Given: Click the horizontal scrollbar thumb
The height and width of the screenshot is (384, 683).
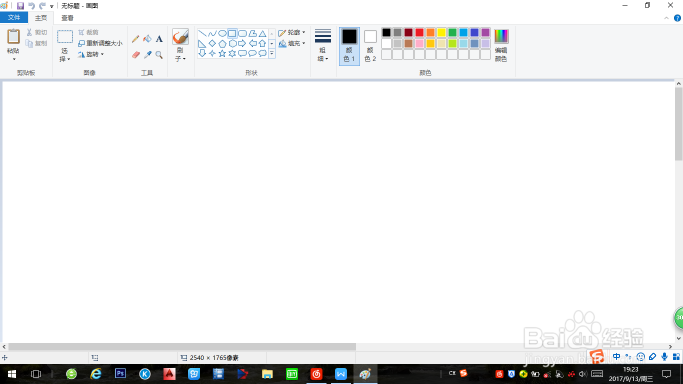Looking at the screenshot, I should 182,347.
